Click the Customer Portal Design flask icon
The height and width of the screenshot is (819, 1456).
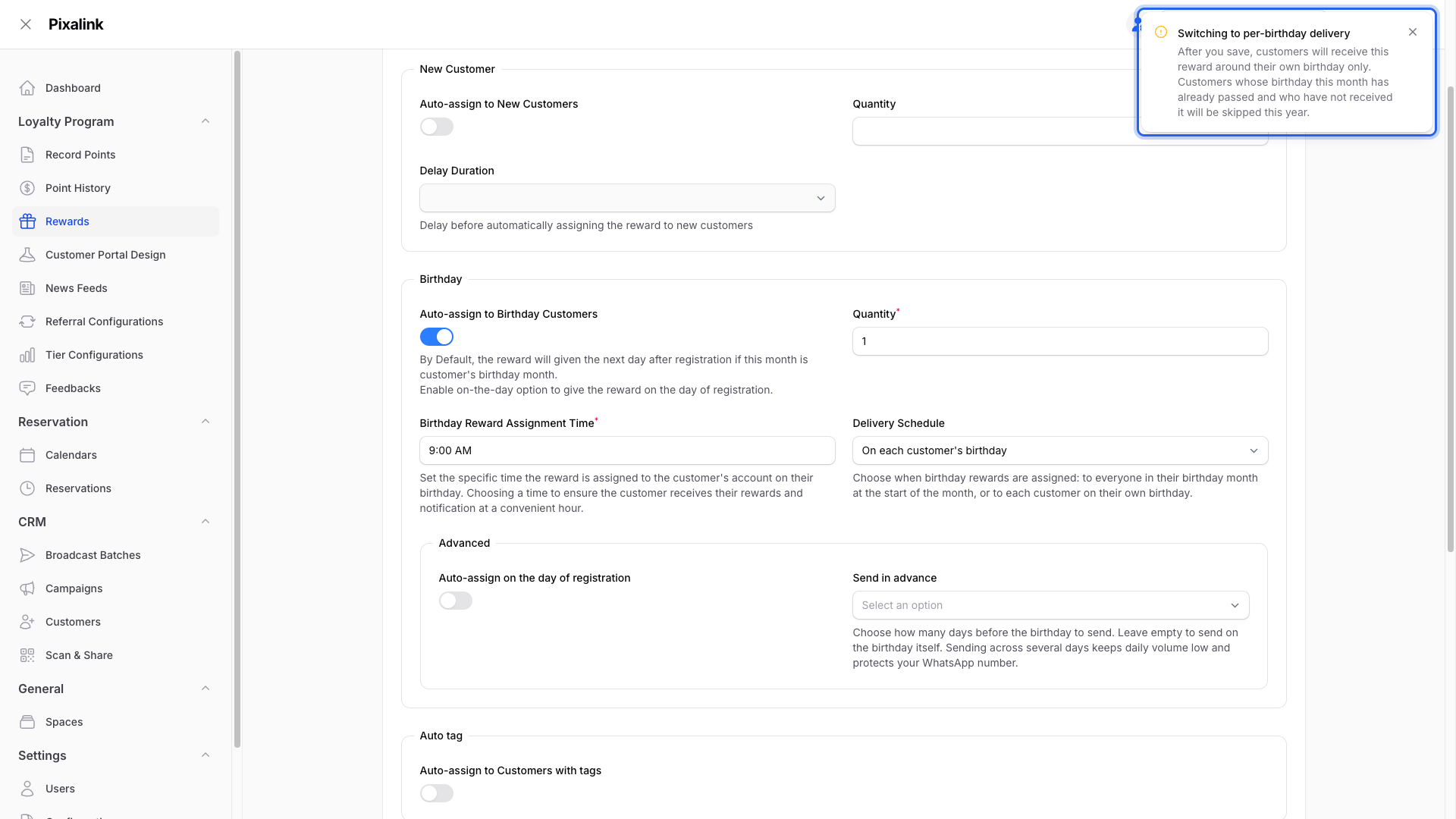point(27,255)
